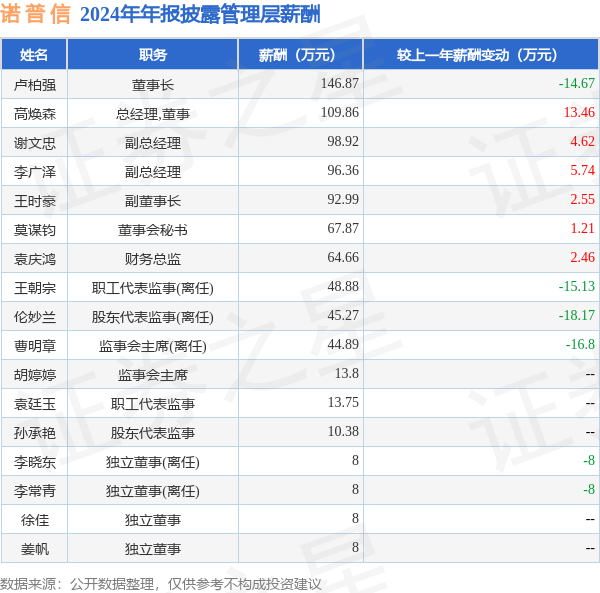Click the orange 诺普信 company name

click(x=35, y=15)
